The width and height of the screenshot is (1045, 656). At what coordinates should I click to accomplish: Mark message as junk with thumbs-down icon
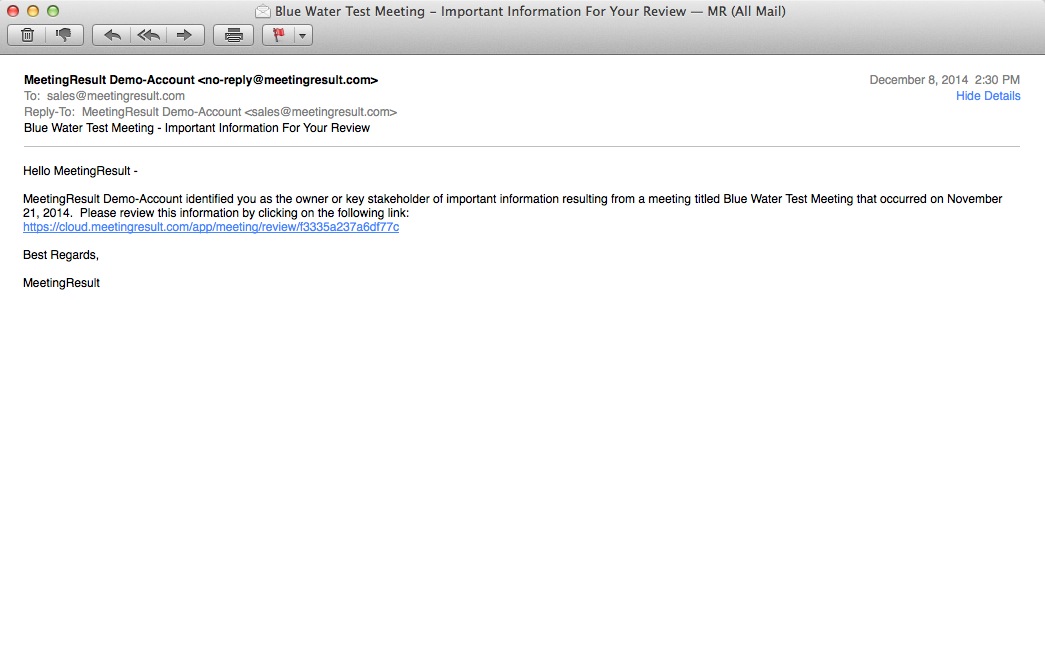(64, 35)
